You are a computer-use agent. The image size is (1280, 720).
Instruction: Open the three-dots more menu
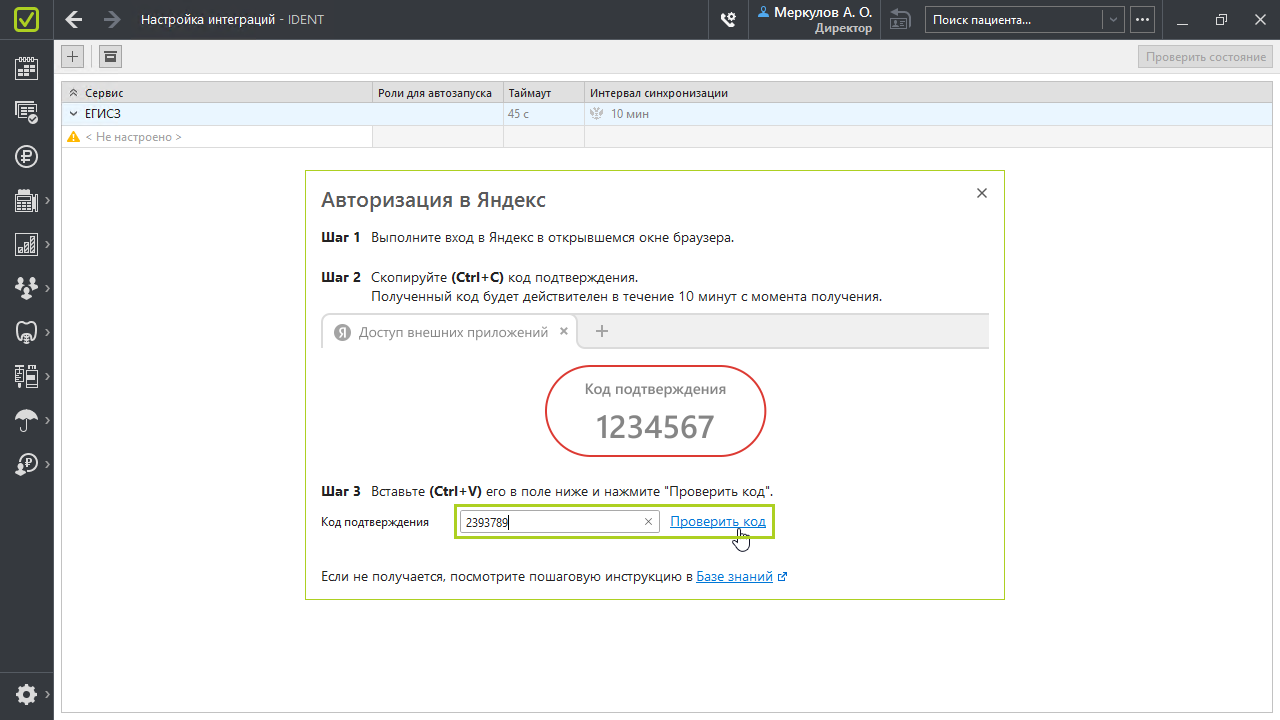[1143, 20]
